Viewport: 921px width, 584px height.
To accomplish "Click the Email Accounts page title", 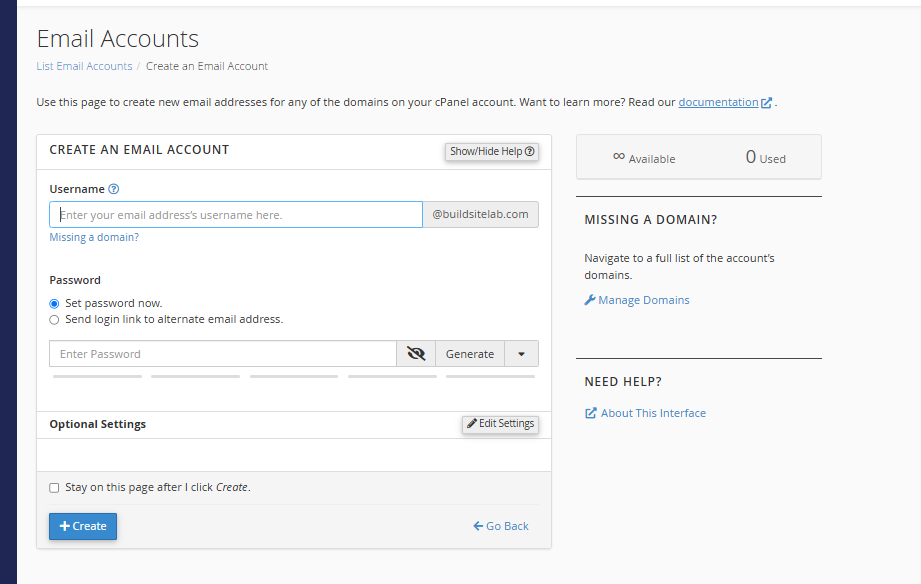I will 117,39.
